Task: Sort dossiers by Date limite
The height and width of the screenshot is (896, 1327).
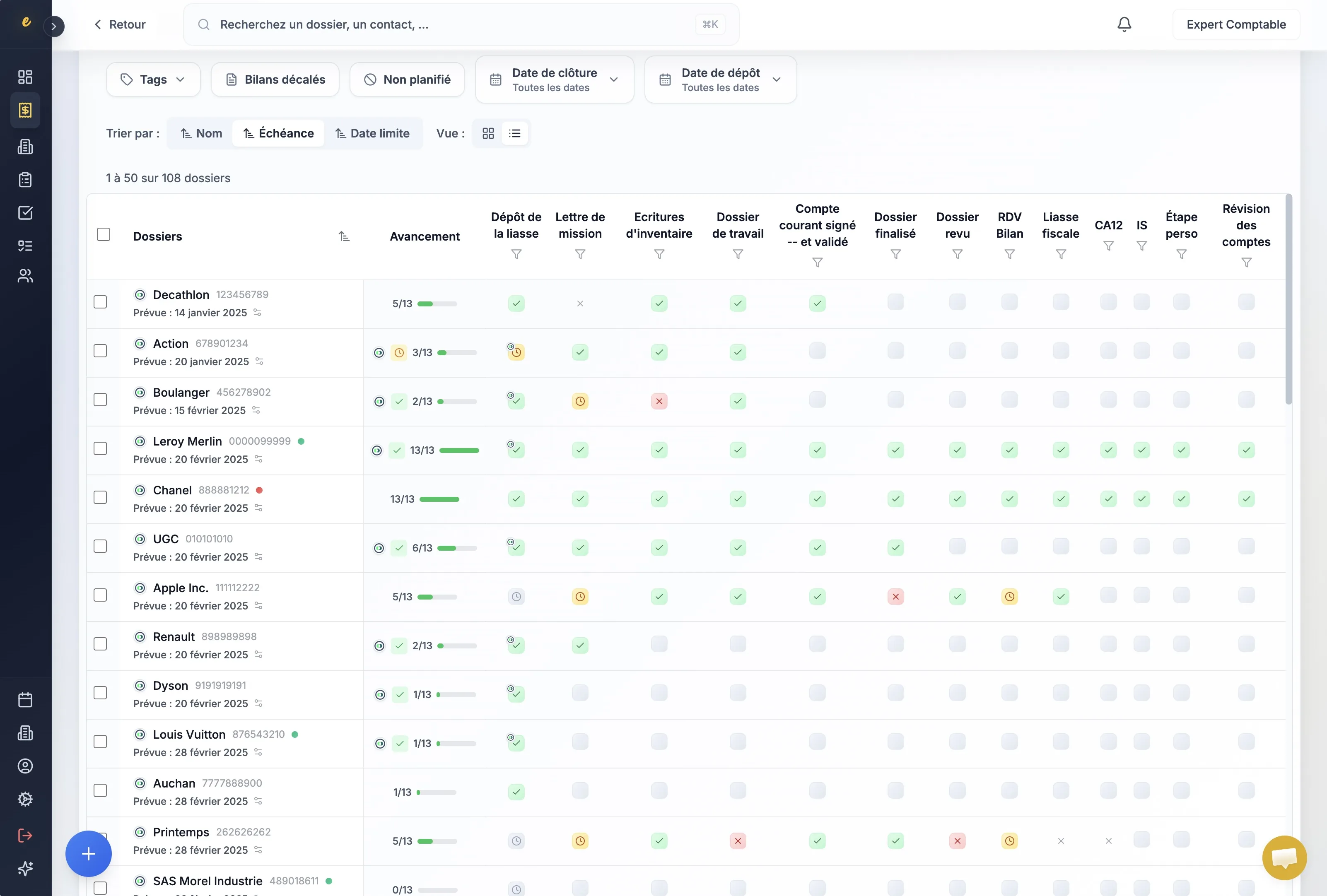Action: 372,134
